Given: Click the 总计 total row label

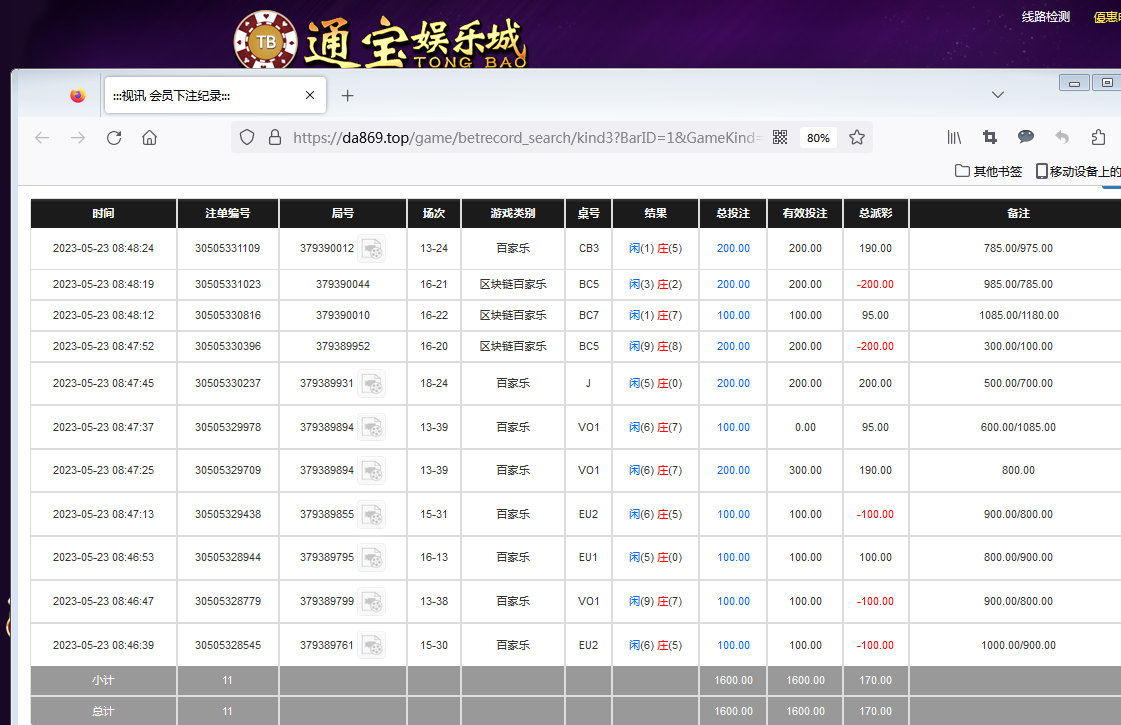Looking at the screenshot, I should pos(104,711).
